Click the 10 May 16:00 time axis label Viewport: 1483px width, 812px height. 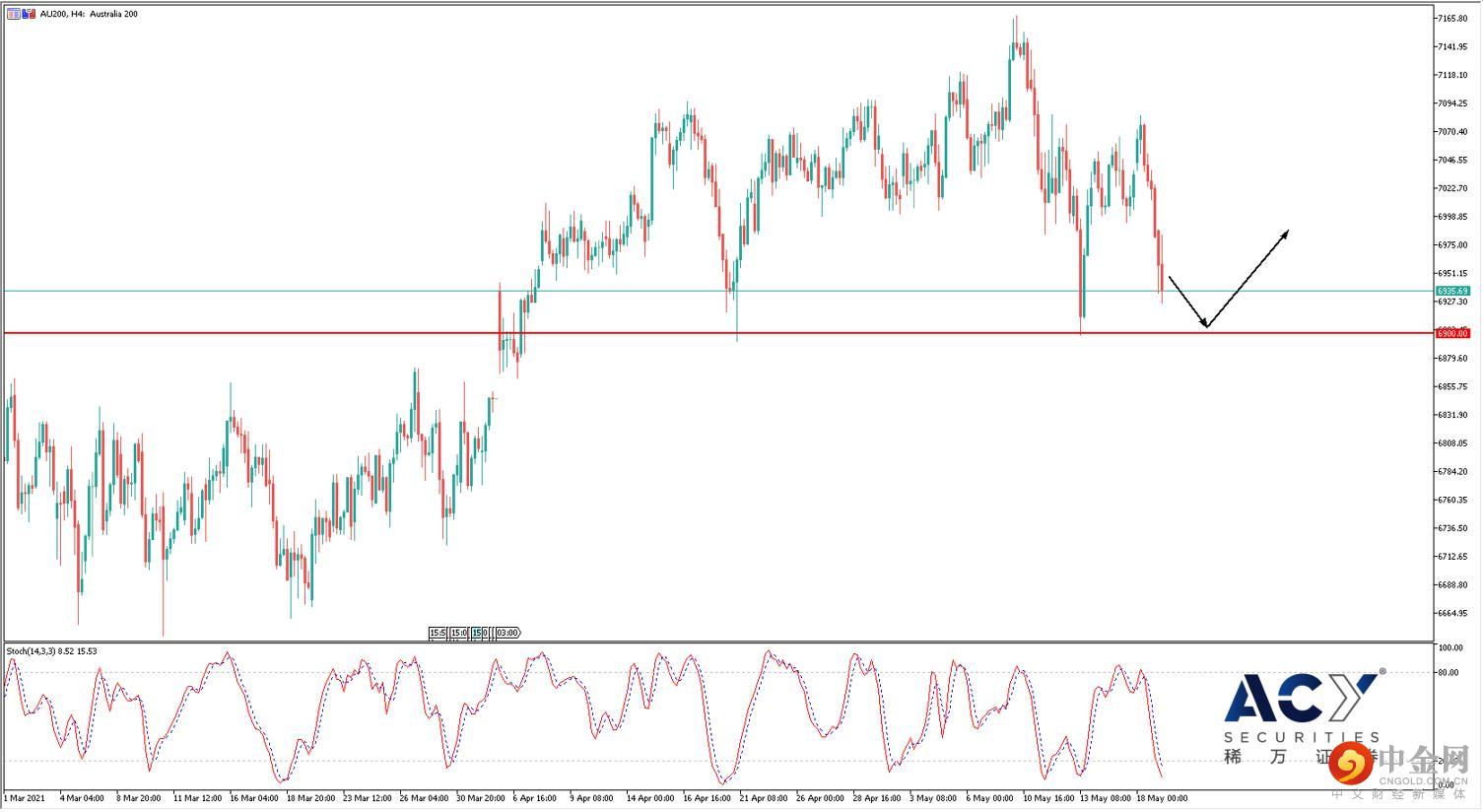(x=1049, y=798)
